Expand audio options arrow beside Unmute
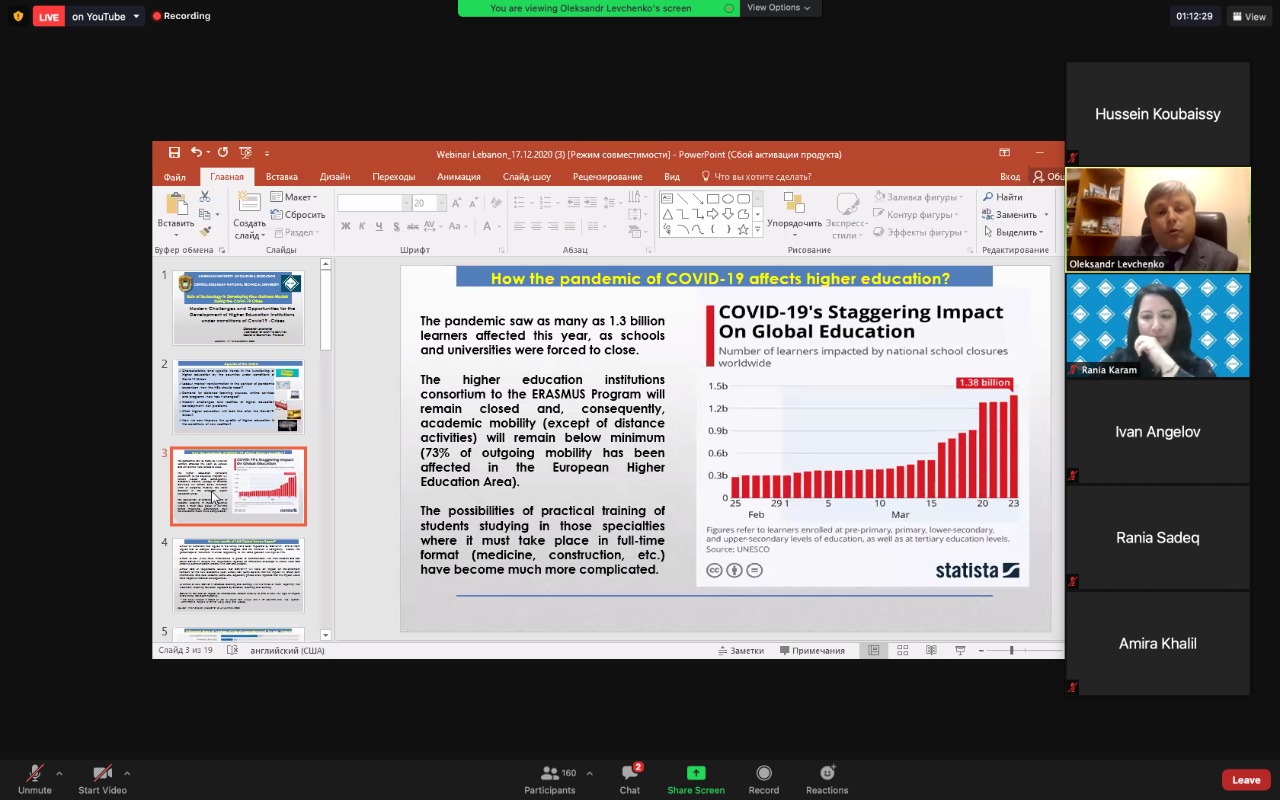1280x800 pixels. click(x=59, y=773)
